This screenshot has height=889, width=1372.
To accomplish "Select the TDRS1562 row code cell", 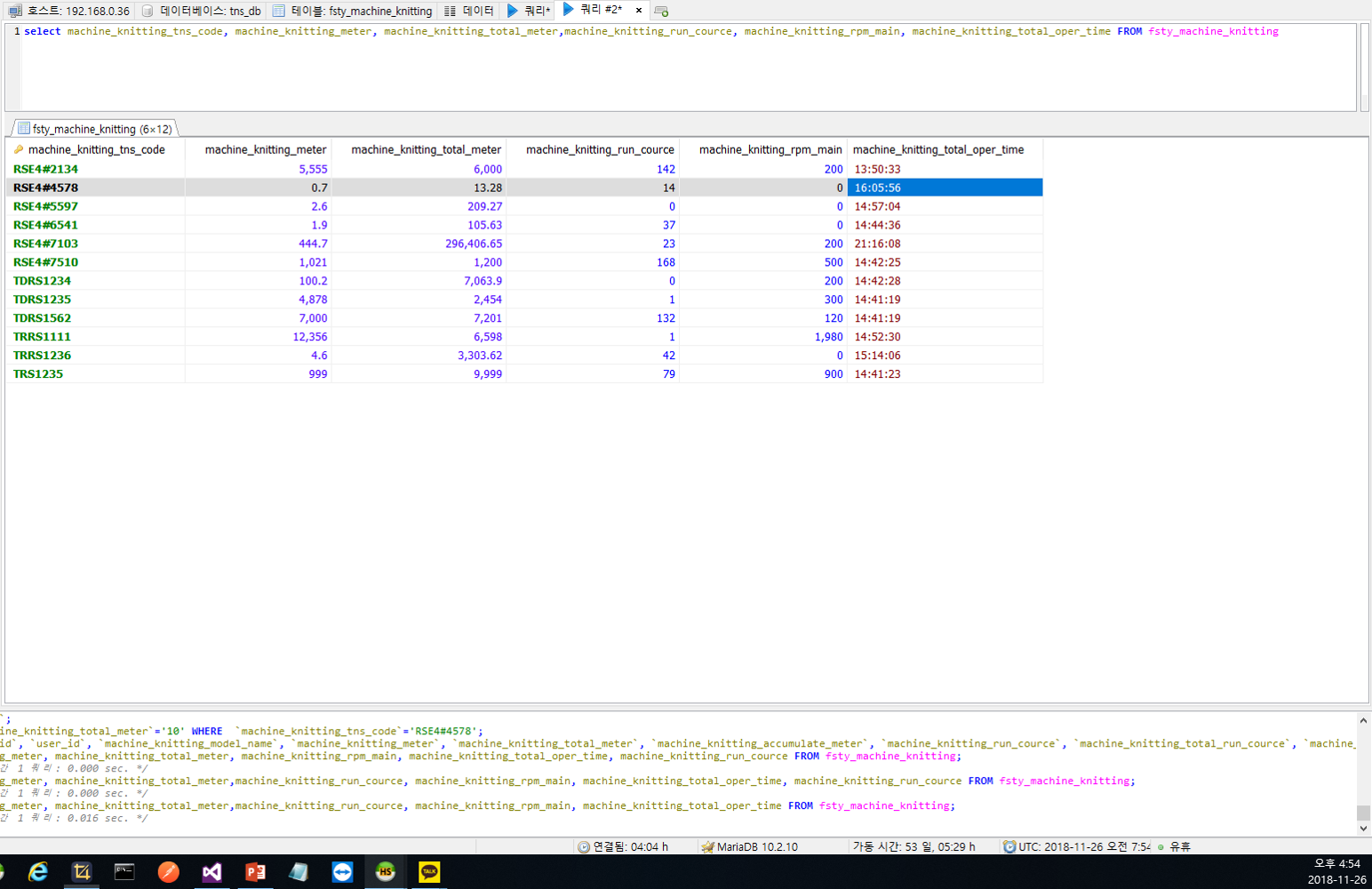I will point(43,318).
